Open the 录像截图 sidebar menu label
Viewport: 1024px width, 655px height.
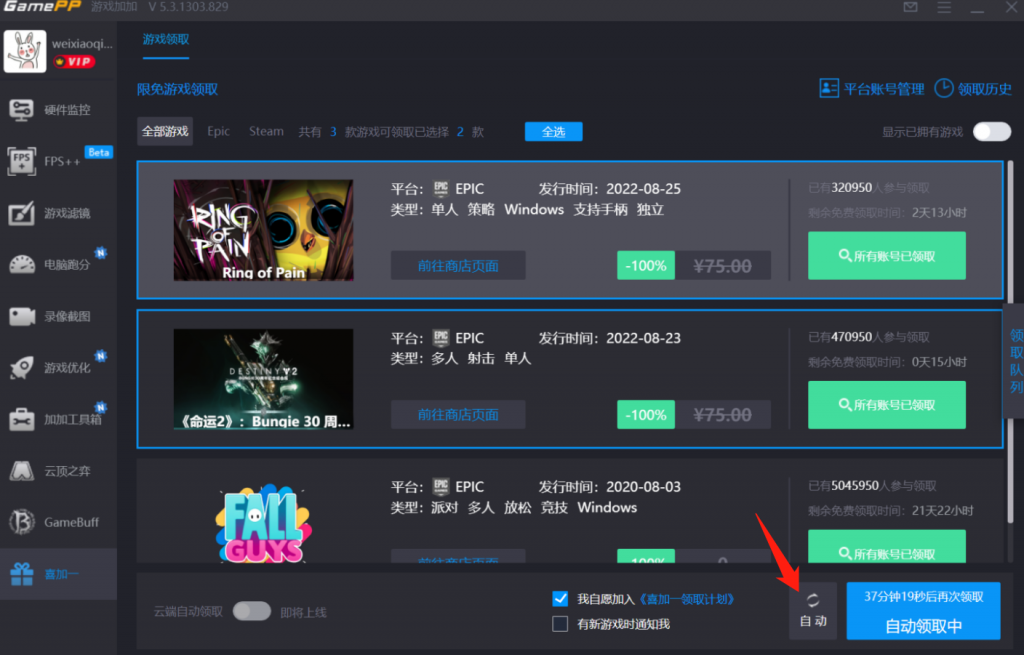coord(67,316)
